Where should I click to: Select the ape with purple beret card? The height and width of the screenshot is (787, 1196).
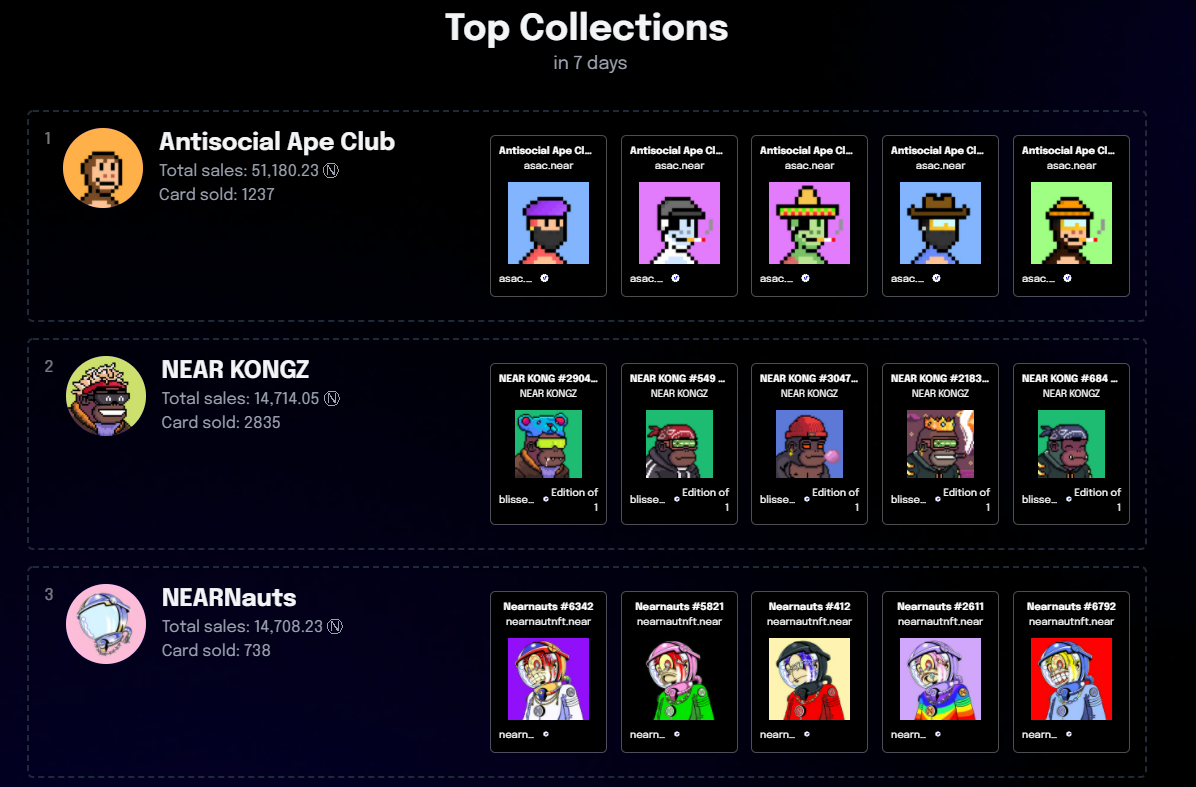click(548, 216)
